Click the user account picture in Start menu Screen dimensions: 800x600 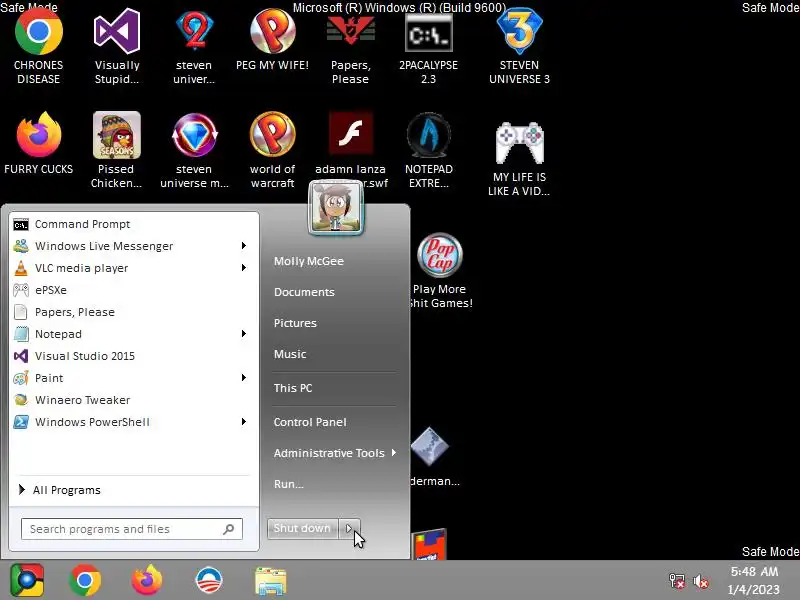(336, 208)
